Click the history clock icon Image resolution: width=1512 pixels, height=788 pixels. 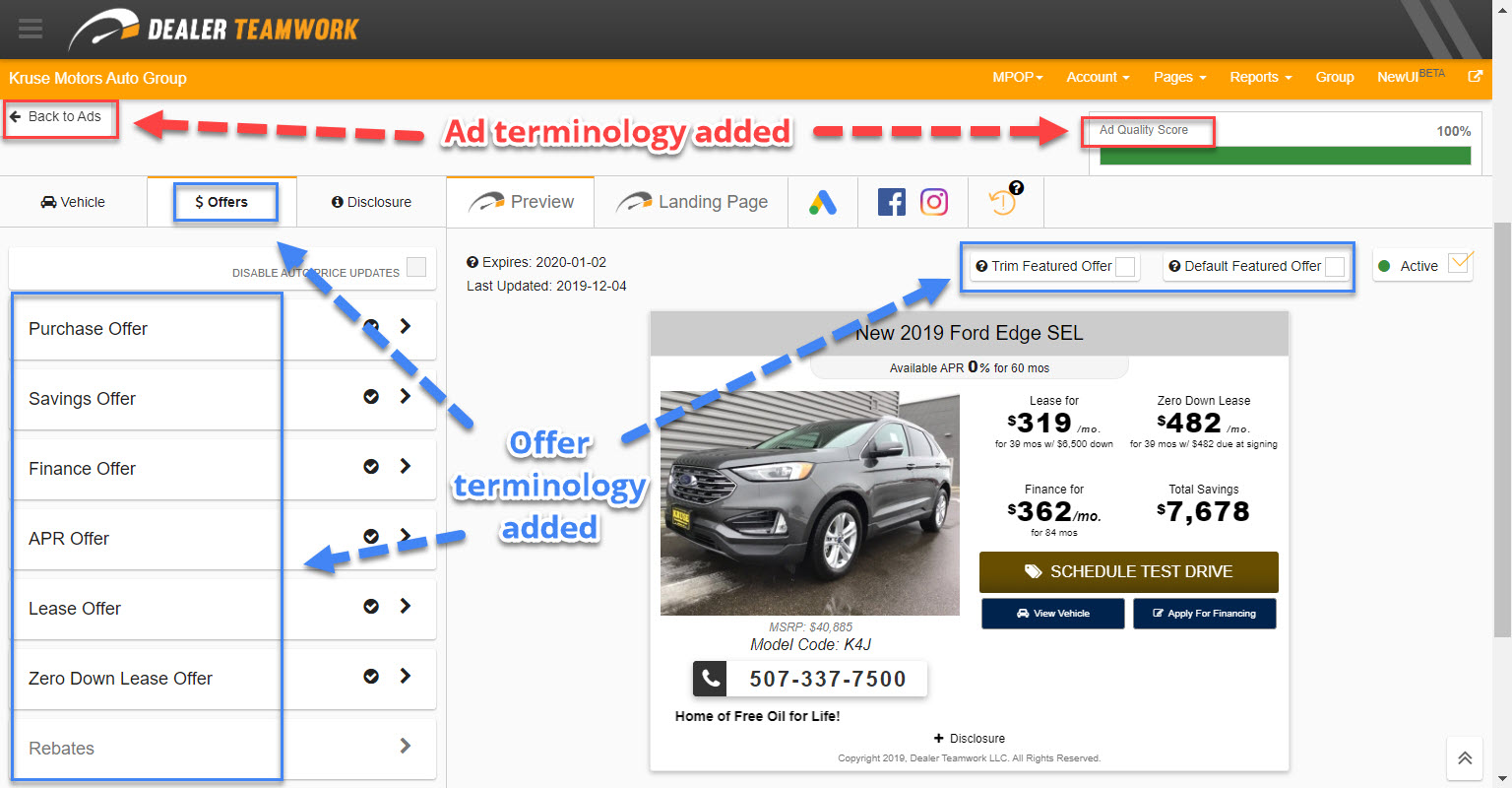(x=1003, y=202)
